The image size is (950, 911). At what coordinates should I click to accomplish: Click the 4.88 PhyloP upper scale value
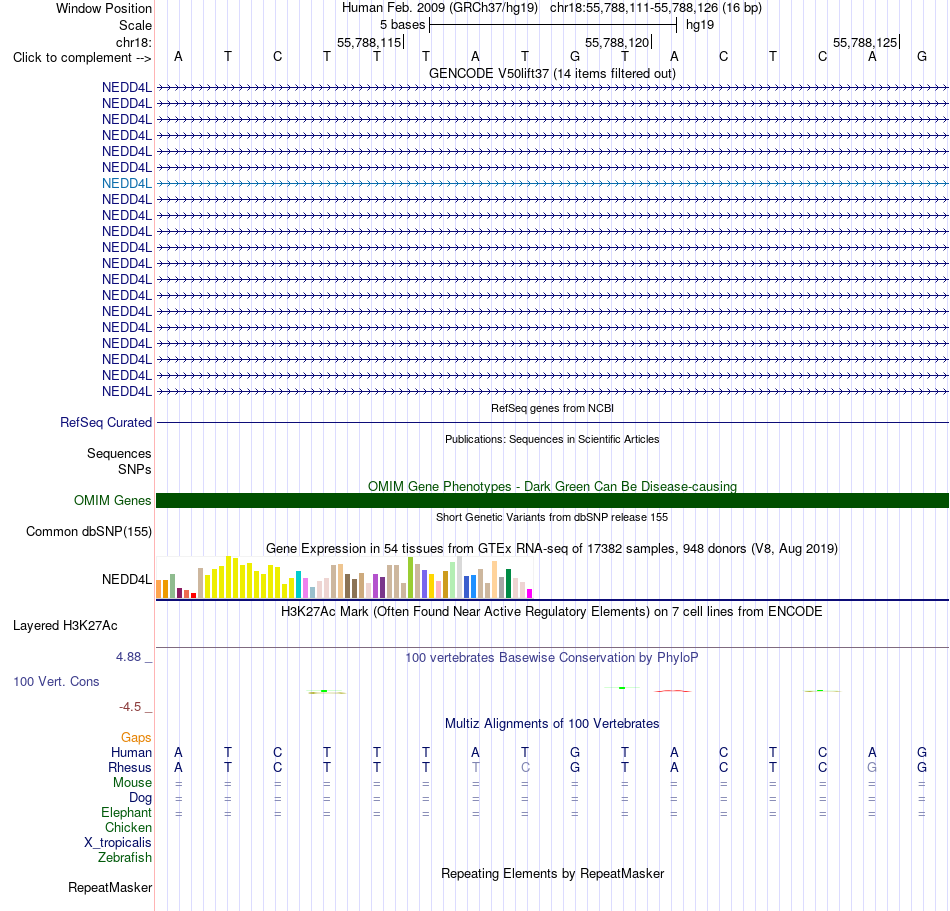[x=128, y=657]
